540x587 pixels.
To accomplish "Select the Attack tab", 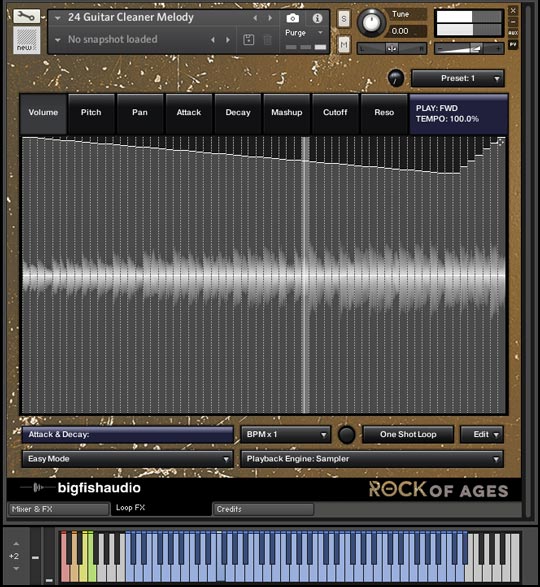I will pos(189,113).
